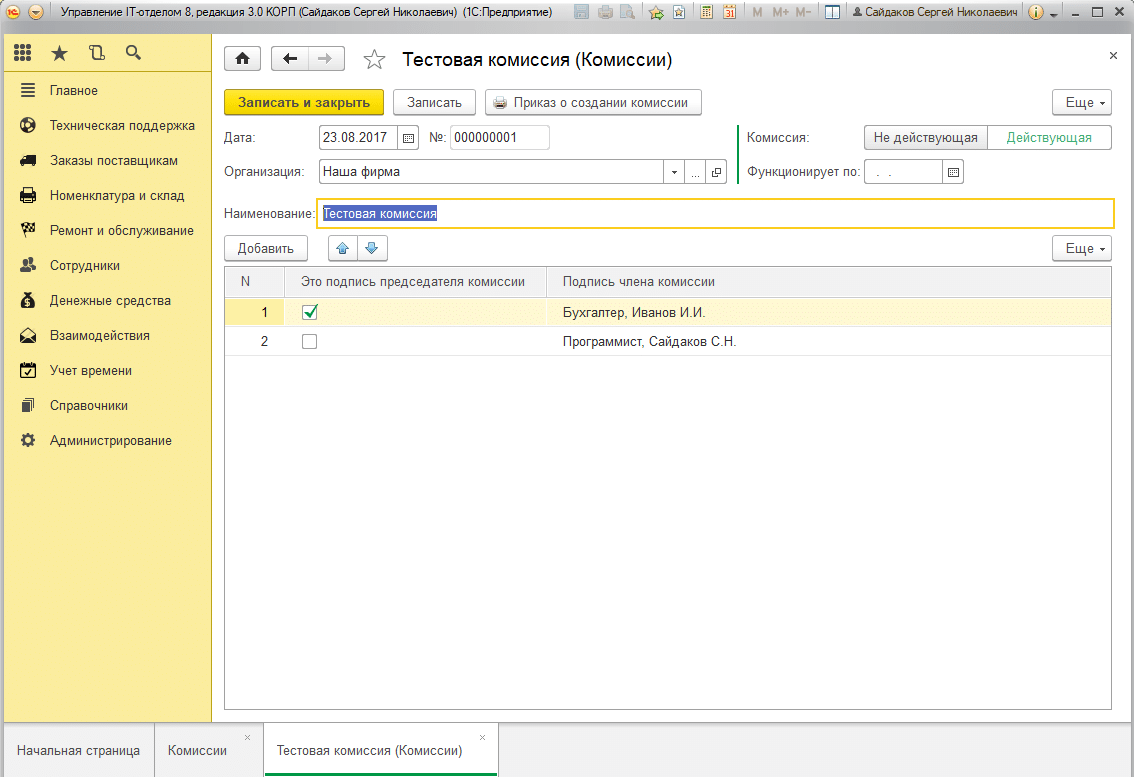Open the main menu orange dropdown button
This screenshot has height=777, width=1134.
coord(35,12)
